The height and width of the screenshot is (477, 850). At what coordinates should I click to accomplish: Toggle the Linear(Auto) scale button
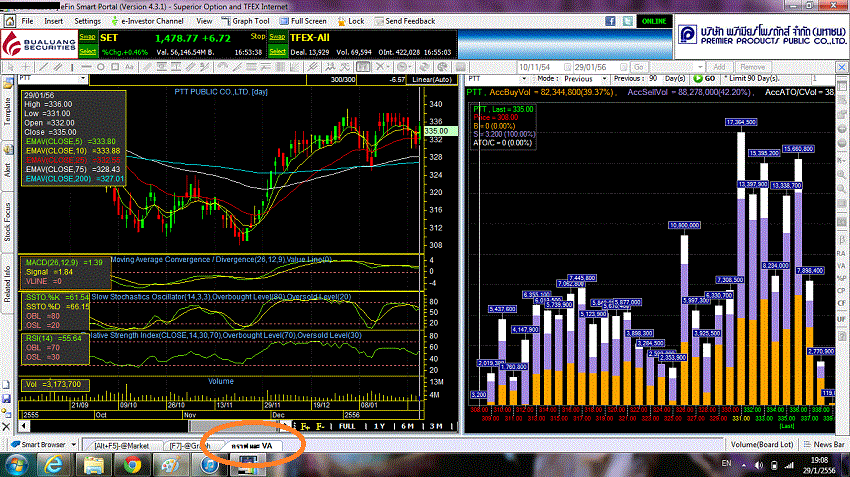(432, 79)
